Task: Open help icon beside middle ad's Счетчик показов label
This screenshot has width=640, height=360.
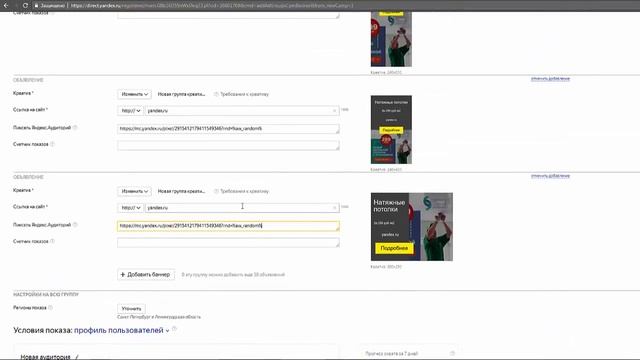Action: coord(52,144)
